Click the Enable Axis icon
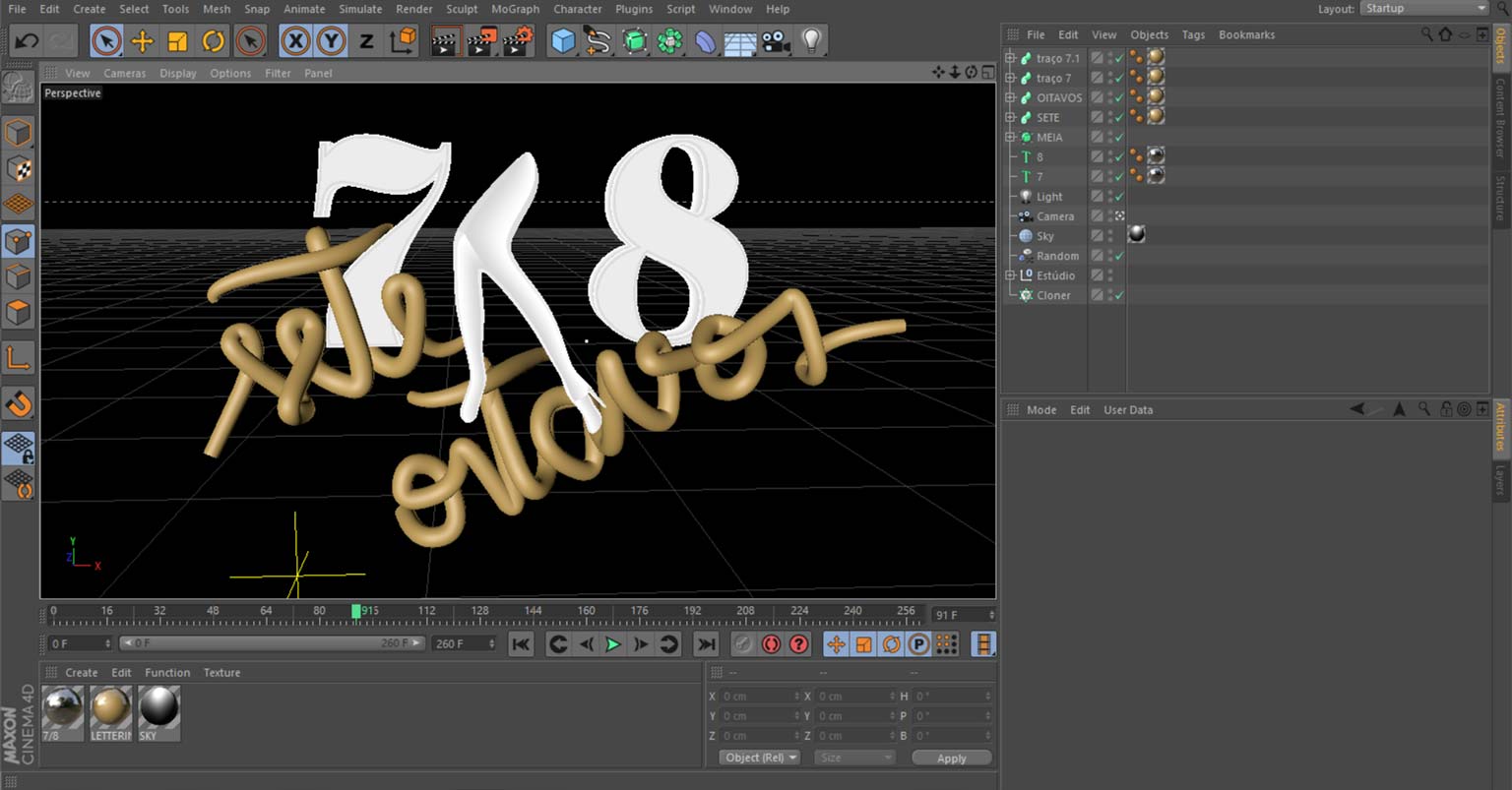The height and width of the screenshot is (790, 1512). [x=18, y=357]
